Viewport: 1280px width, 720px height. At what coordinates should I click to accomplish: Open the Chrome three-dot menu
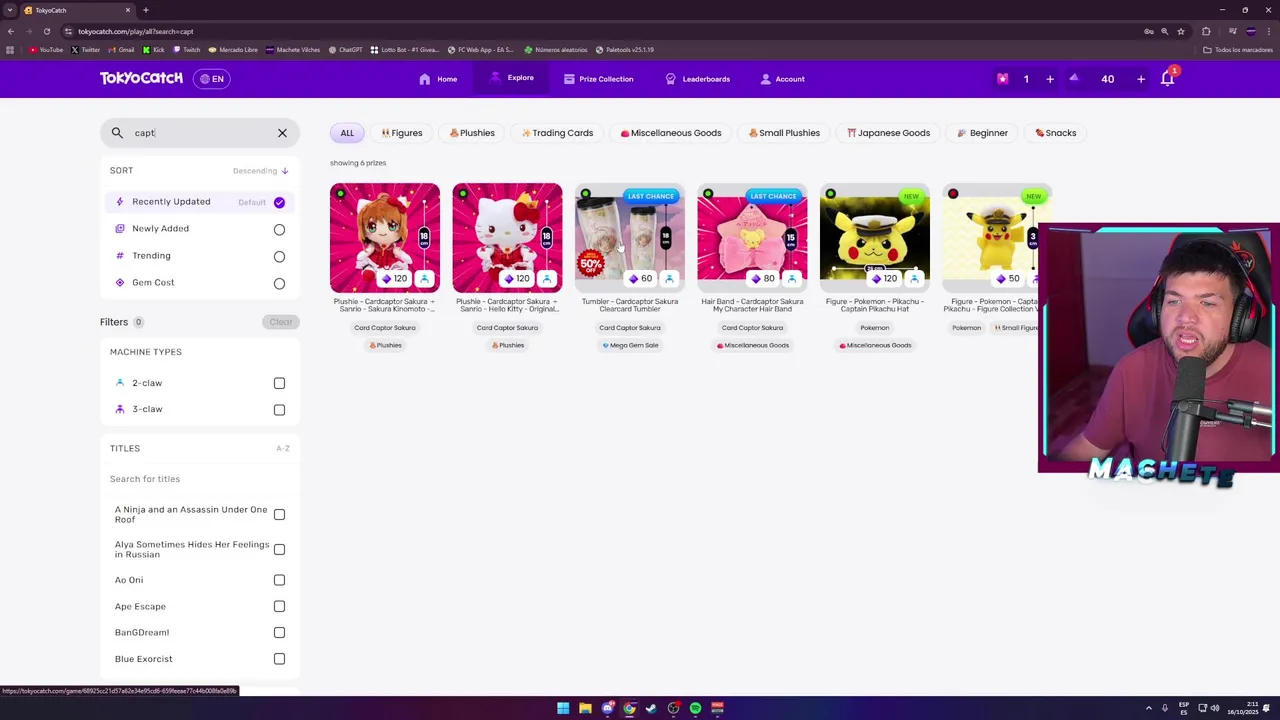(1269, 31)
